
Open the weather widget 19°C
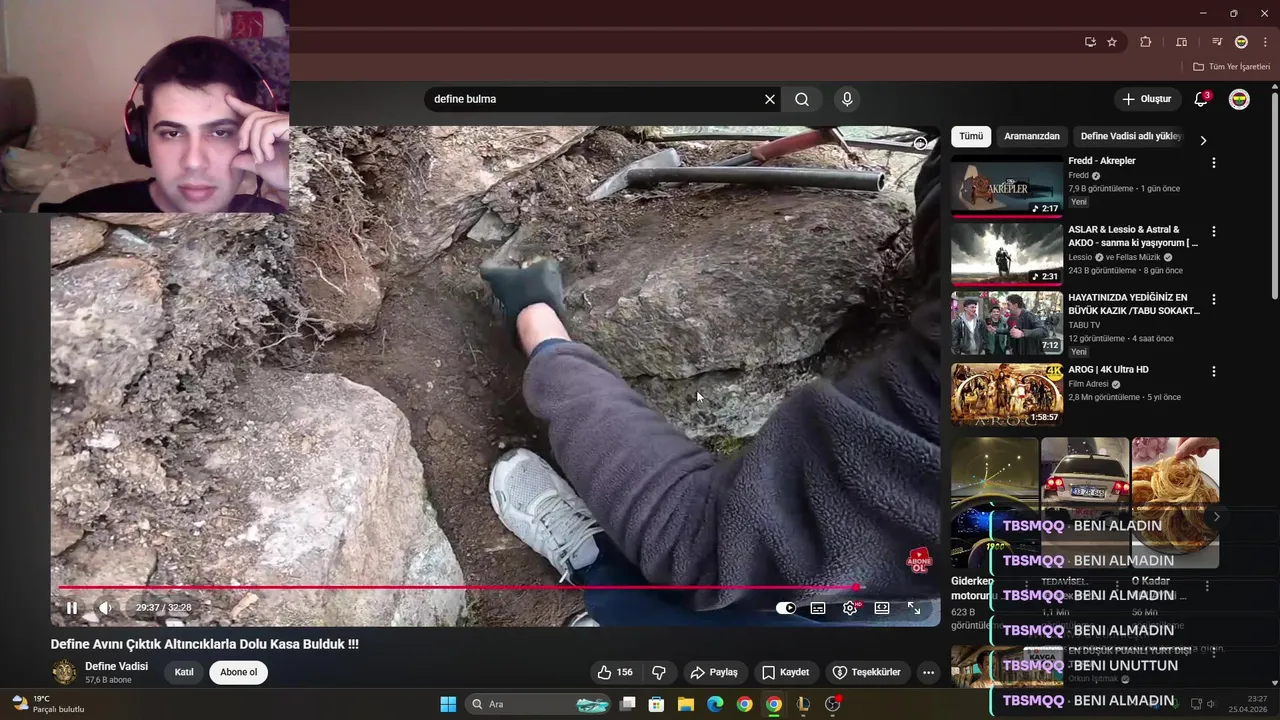[48, 704]
